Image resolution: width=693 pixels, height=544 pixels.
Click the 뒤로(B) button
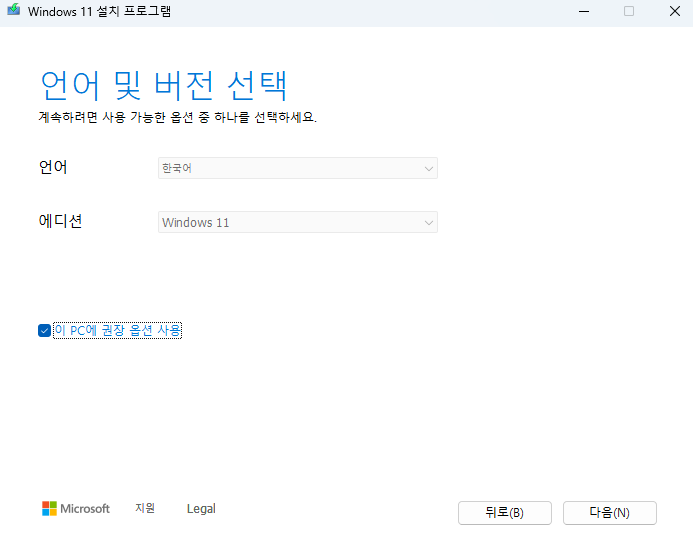[505, 513]
